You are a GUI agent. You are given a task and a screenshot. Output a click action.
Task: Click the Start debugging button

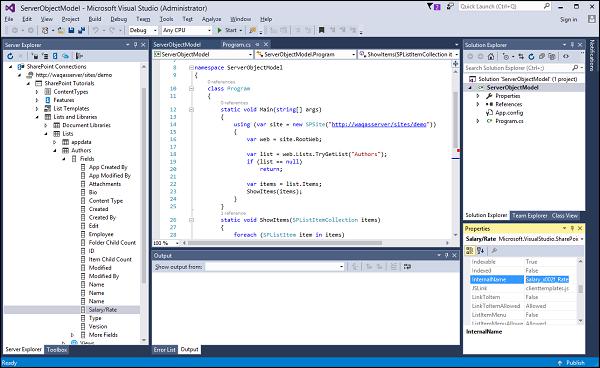(x=227, y=30)
